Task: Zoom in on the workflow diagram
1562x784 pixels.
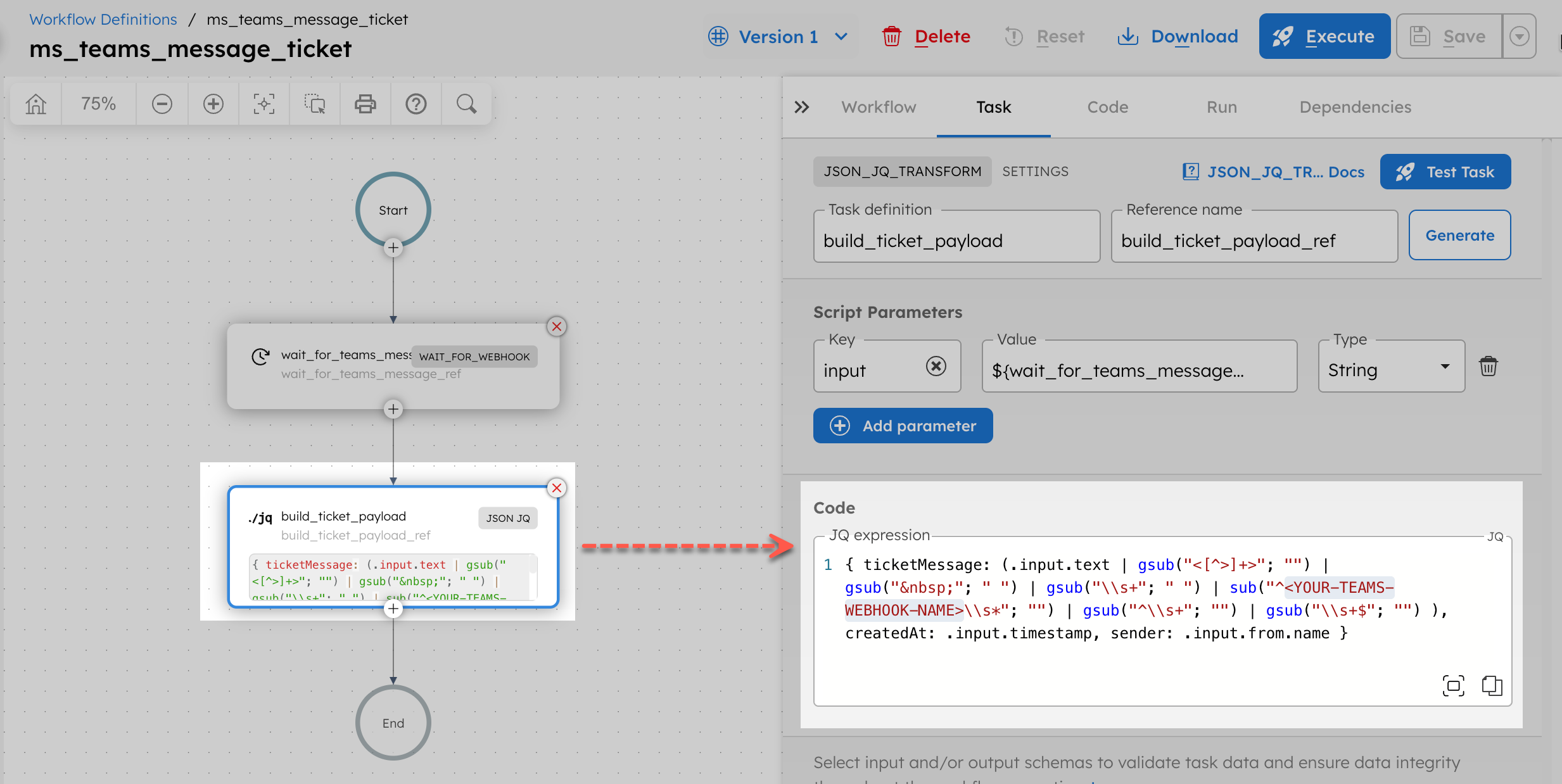Action: pyautogui.click(x=213, y=103)
